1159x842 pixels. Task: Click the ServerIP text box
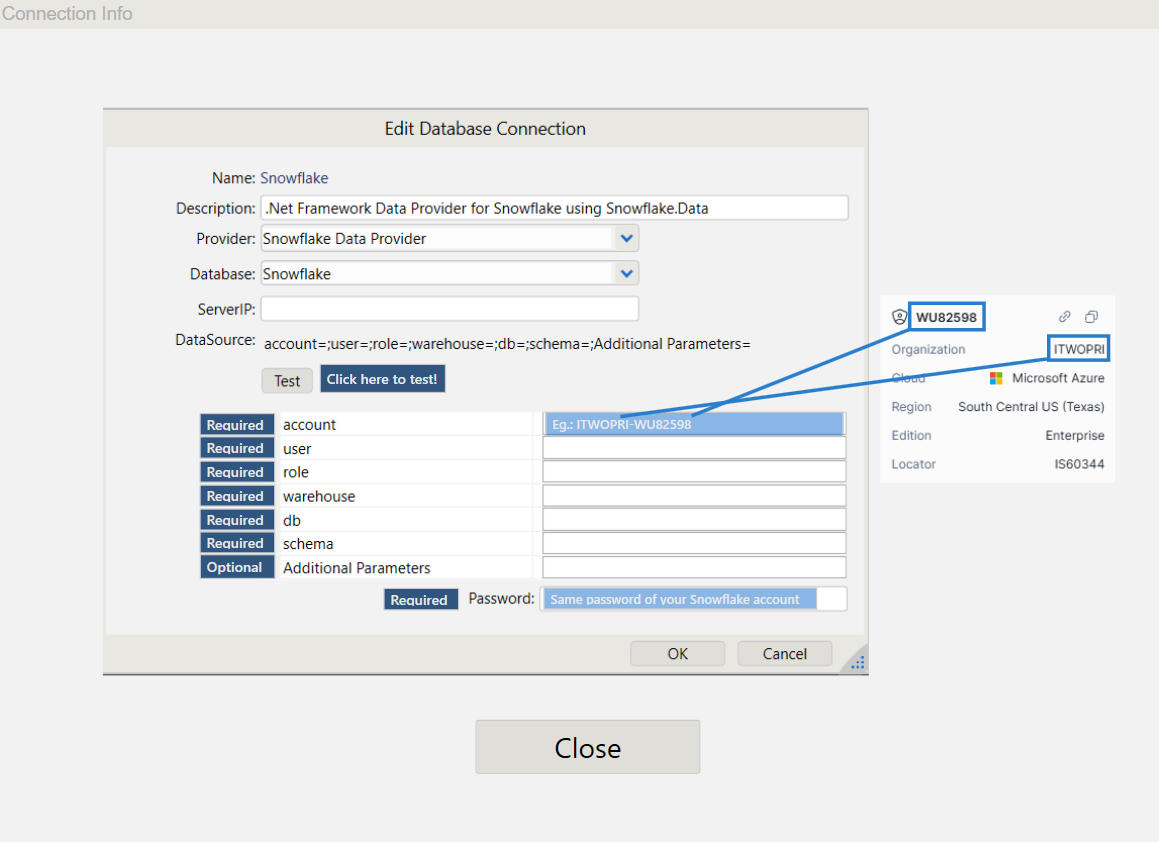tap(449, 308)
